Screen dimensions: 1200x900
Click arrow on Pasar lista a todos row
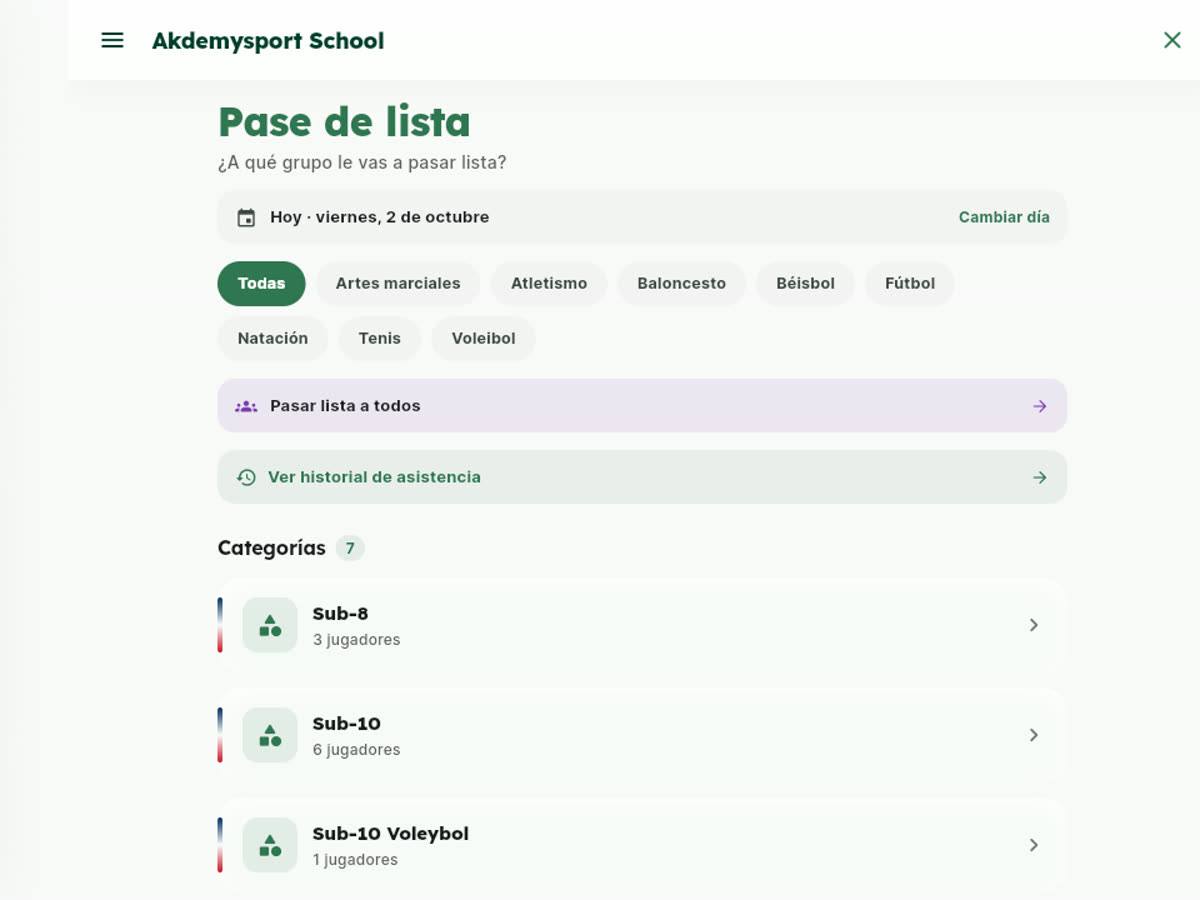pyautogui.click(x=1040, y=406)
